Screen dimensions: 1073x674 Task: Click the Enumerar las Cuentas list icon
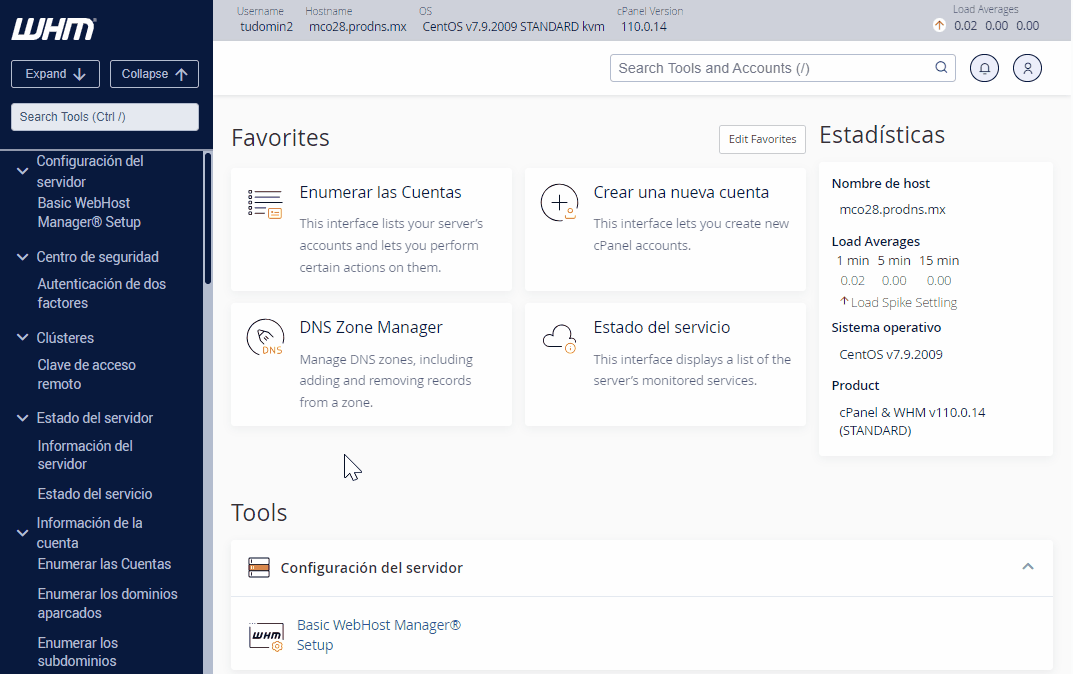265,204
